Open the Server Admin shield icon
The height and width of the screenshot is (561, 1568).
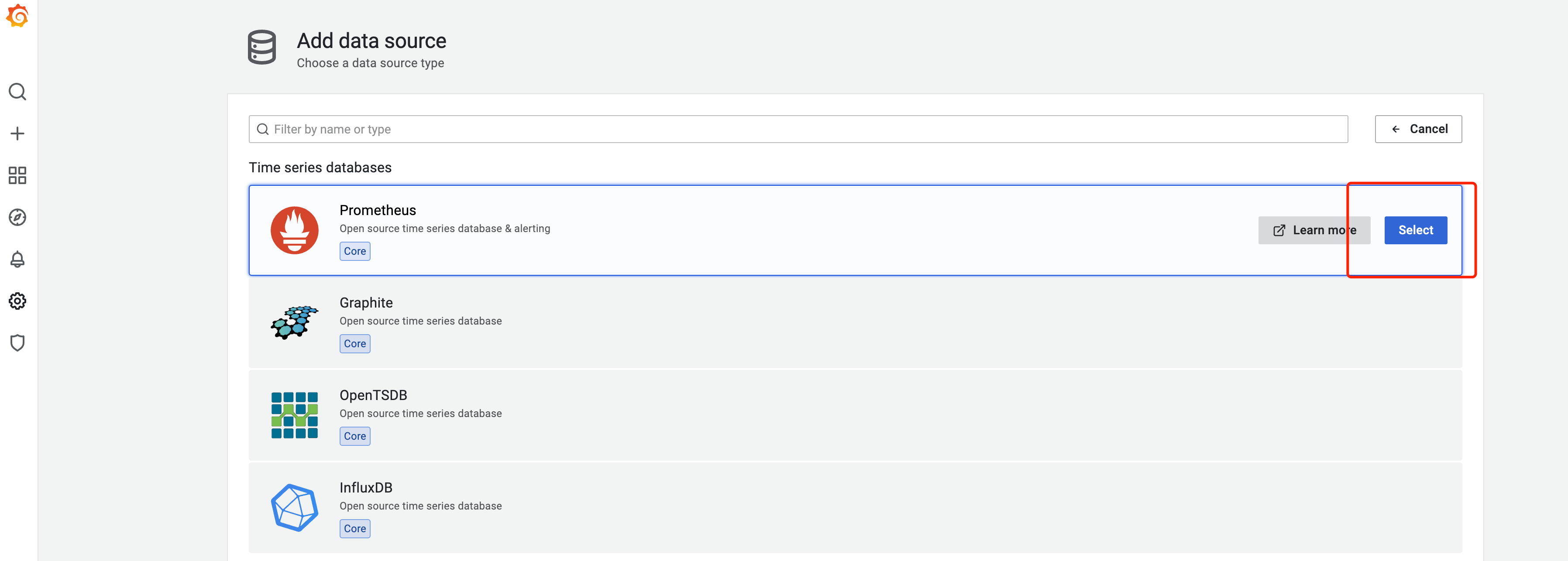[17, 342]
